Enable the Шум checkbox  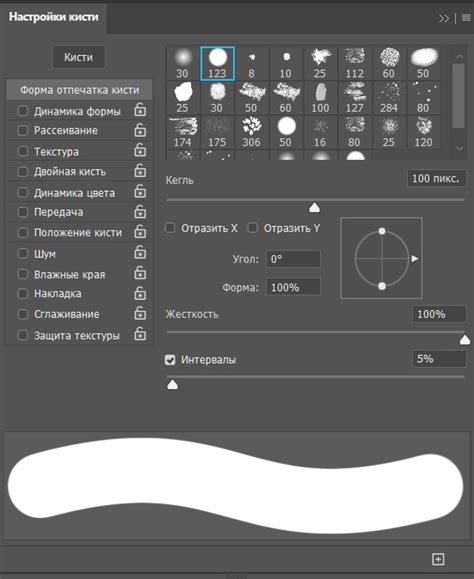click(x=23, y=253)
